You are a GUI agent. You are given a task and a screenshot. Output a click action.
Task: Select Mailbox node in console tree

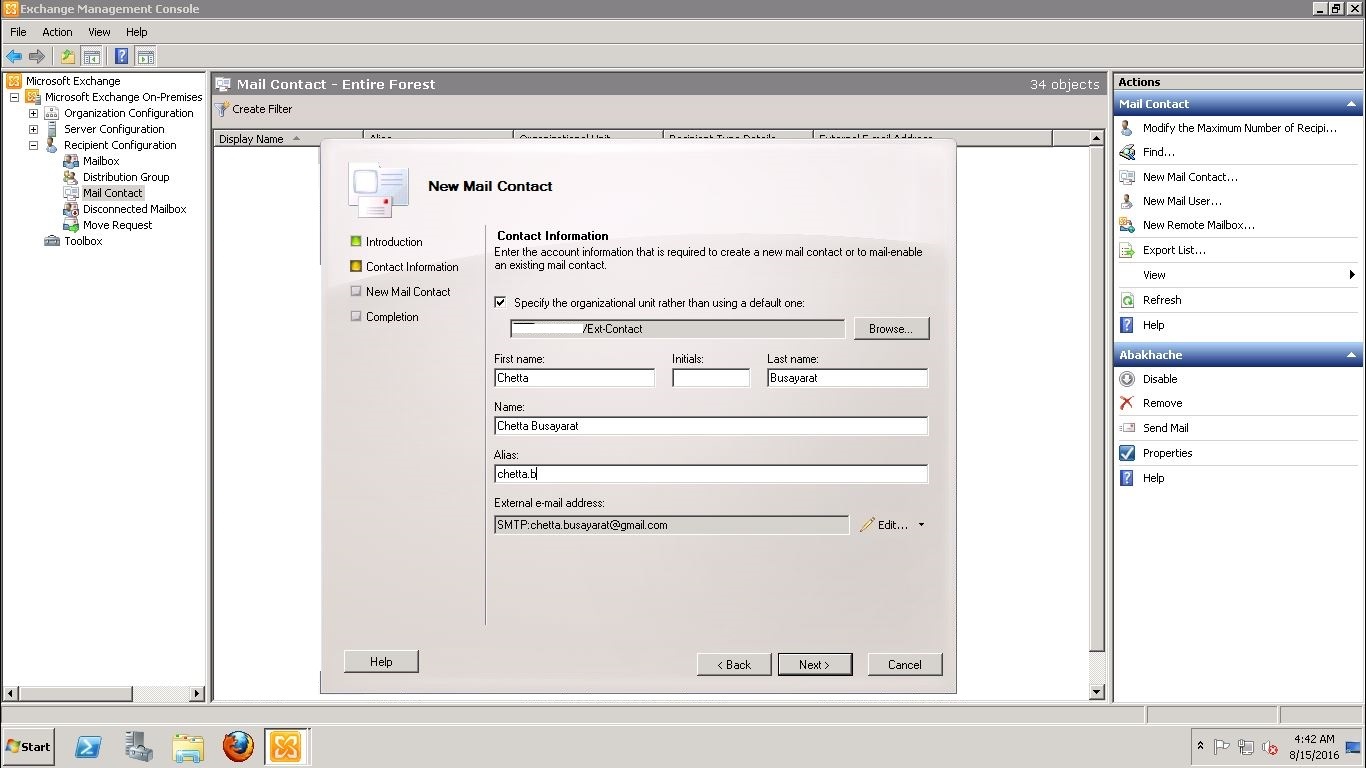101,161
